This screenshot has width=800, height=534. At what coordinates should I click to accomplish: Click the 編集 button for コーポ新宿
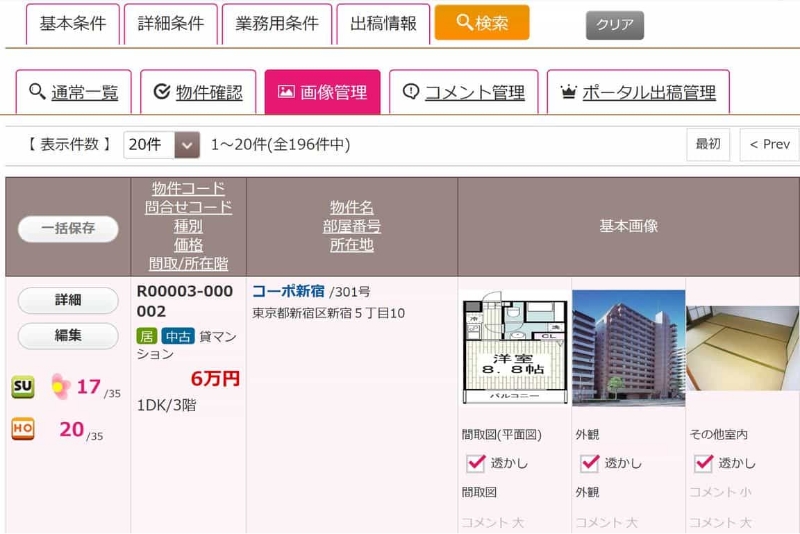(x=68, y=336)
